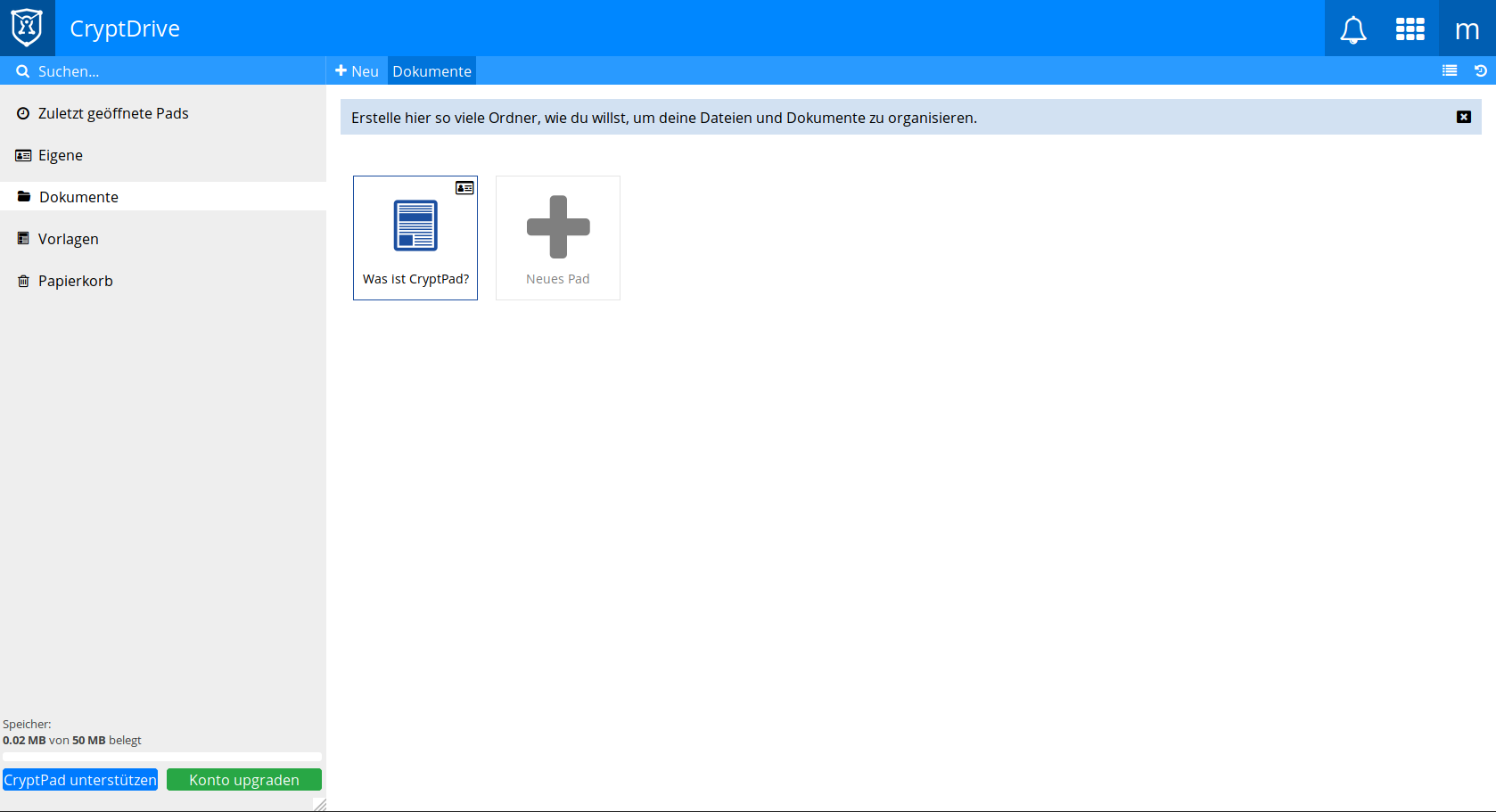The width and height of the screenshot is (1496, 812).
Task: Click the search magnifier icon
Action: [x=23, y=71]
